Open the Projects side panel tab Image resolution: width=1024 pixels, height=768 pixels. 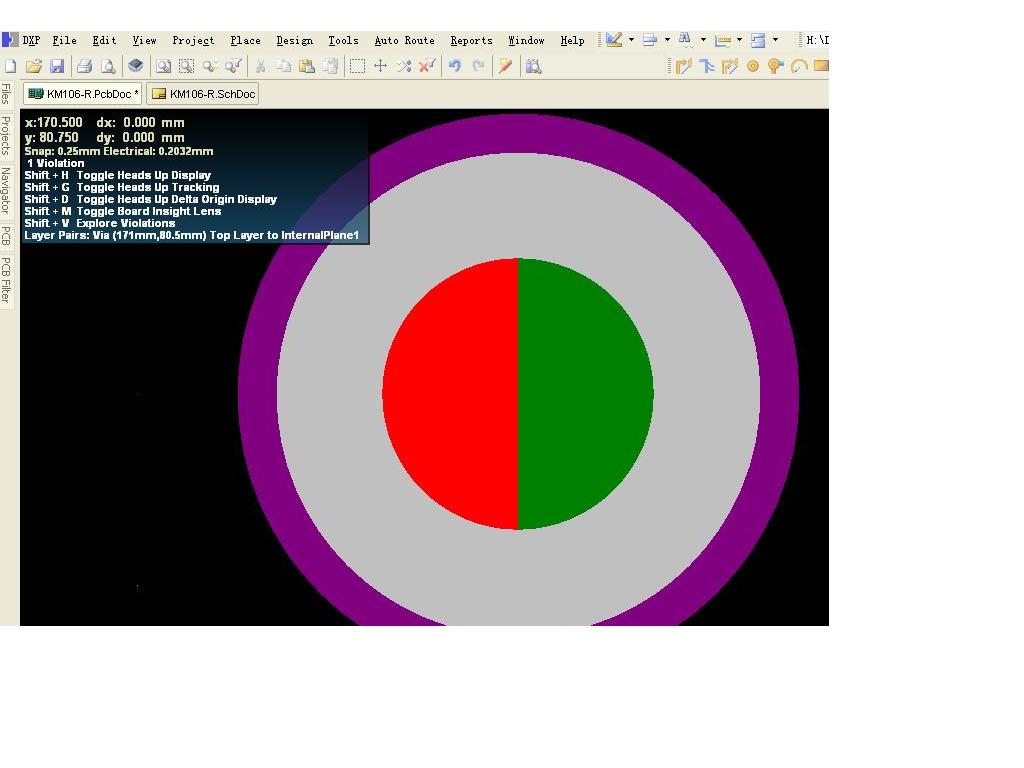pos(6,135)
